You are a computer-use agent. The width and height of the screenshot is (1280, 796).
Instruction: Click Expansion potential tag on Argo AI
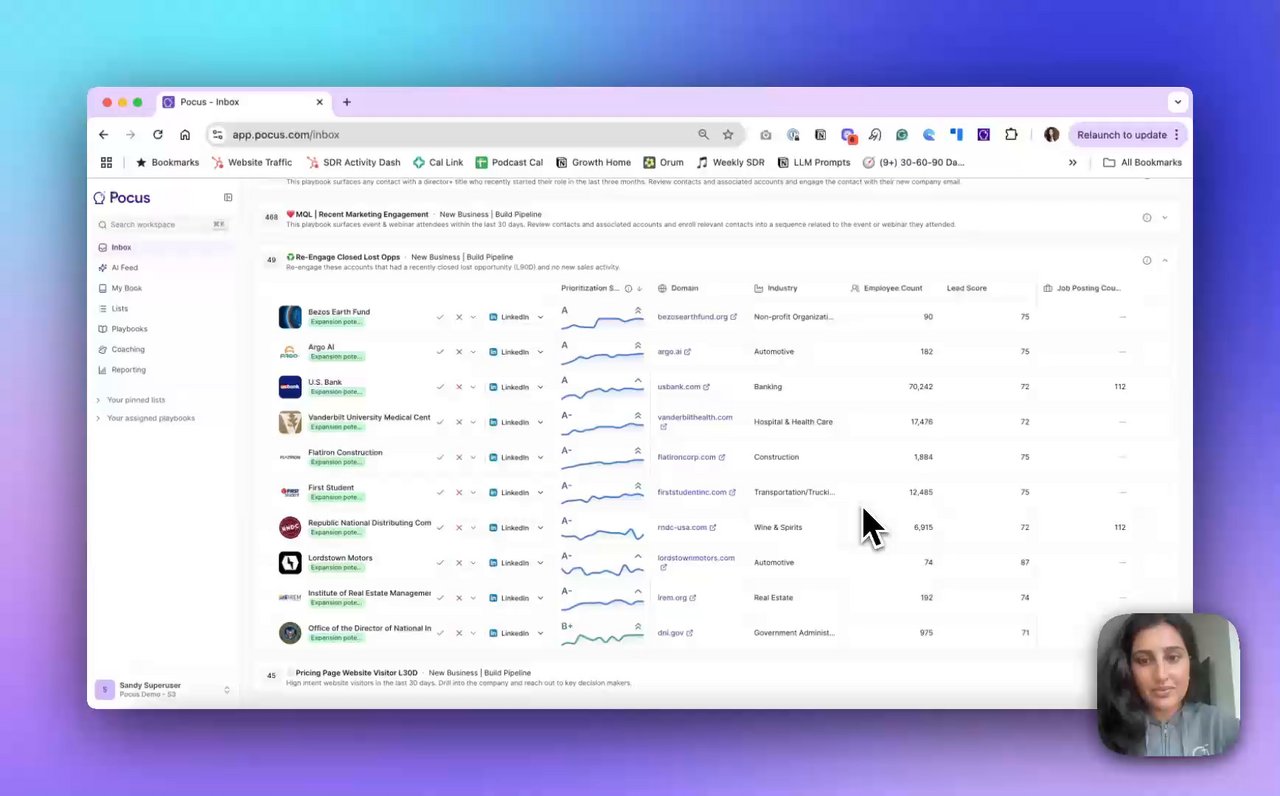[x=336, y=357]
